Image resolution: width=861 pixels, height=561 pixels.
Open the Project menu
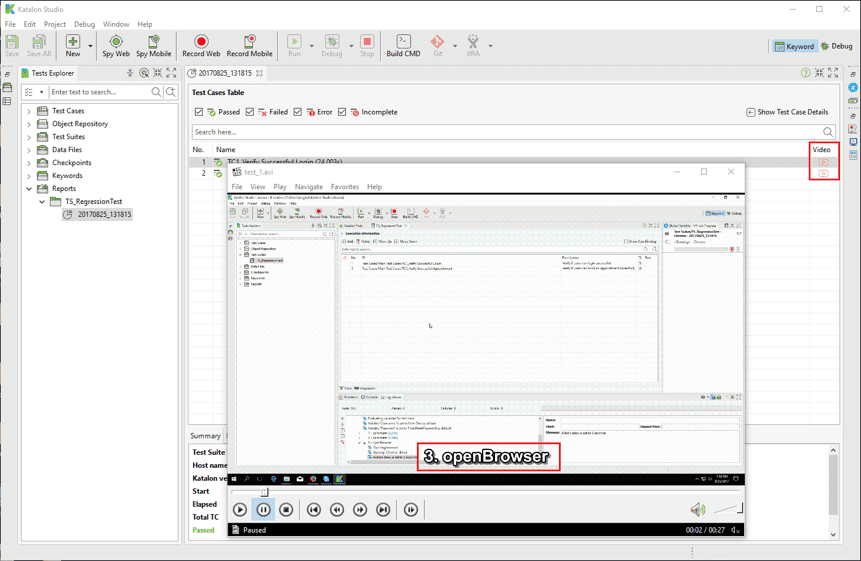click(55, 24)
